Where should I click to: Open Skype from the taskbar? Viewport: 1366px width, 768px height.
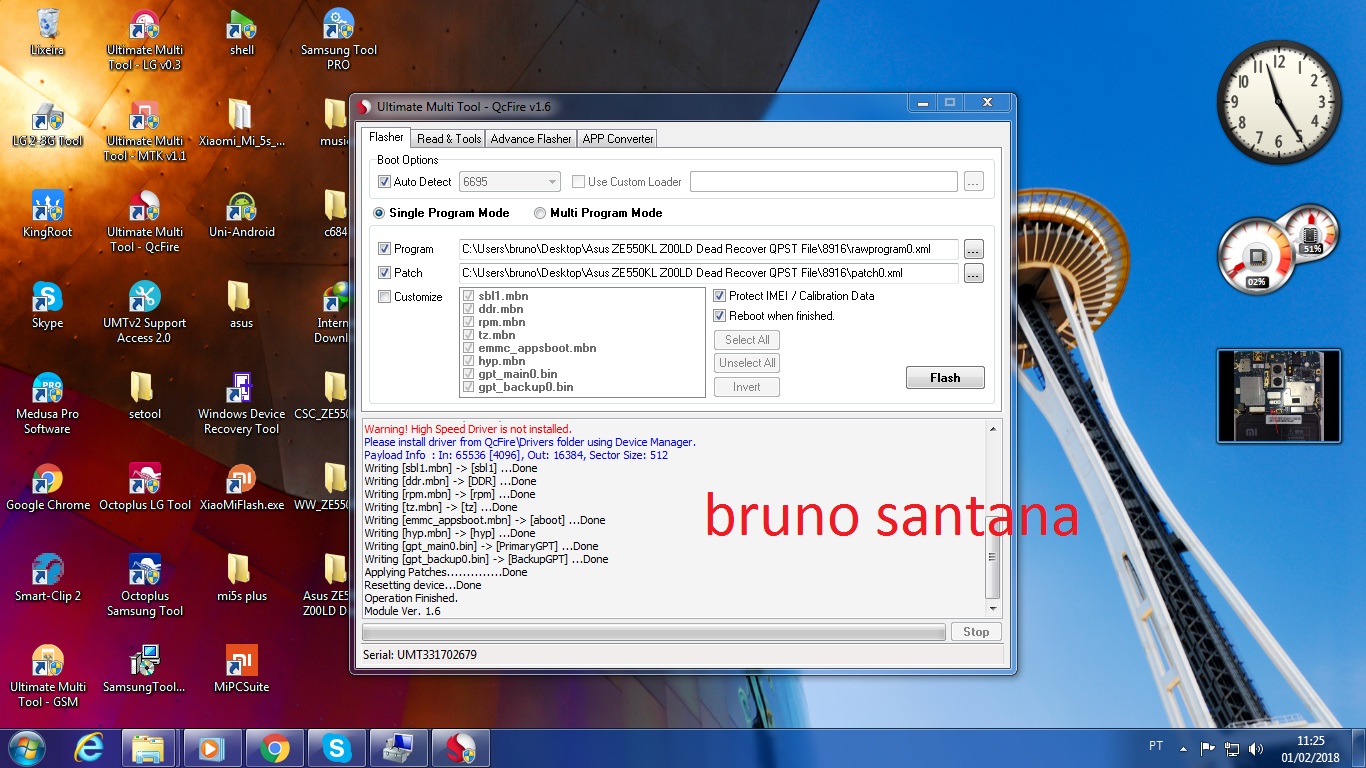pyautogui.click(x=337, y=748)
